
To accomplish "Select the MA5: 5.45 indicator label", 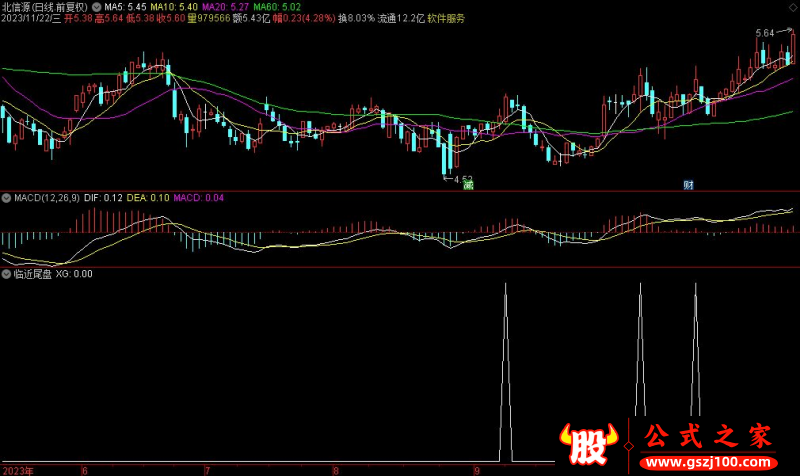I will [126, 7].
